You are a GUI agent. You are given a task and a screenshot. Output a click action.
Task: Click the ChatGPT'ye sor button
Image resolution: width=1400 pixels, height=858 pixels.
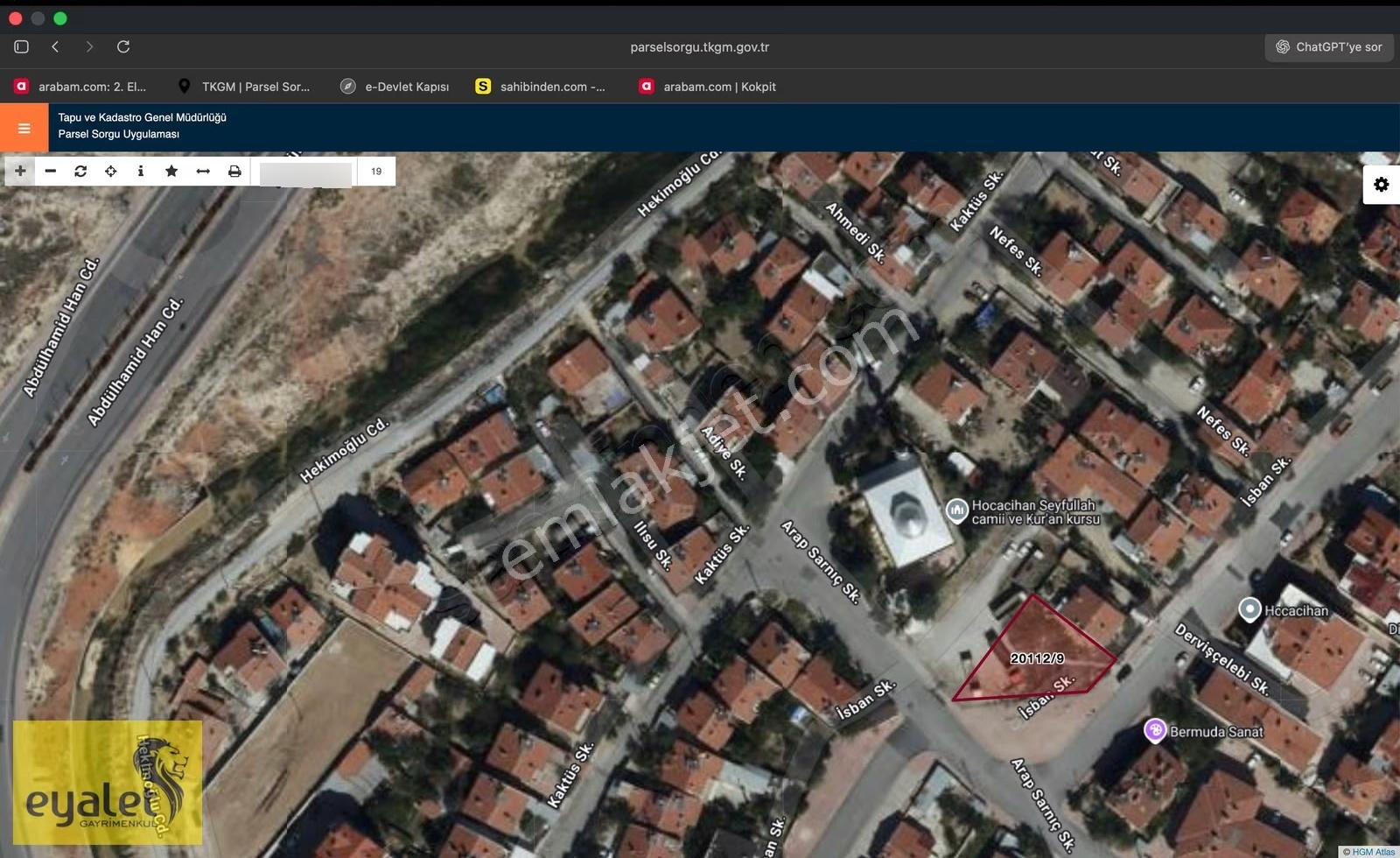point(1328,47)
